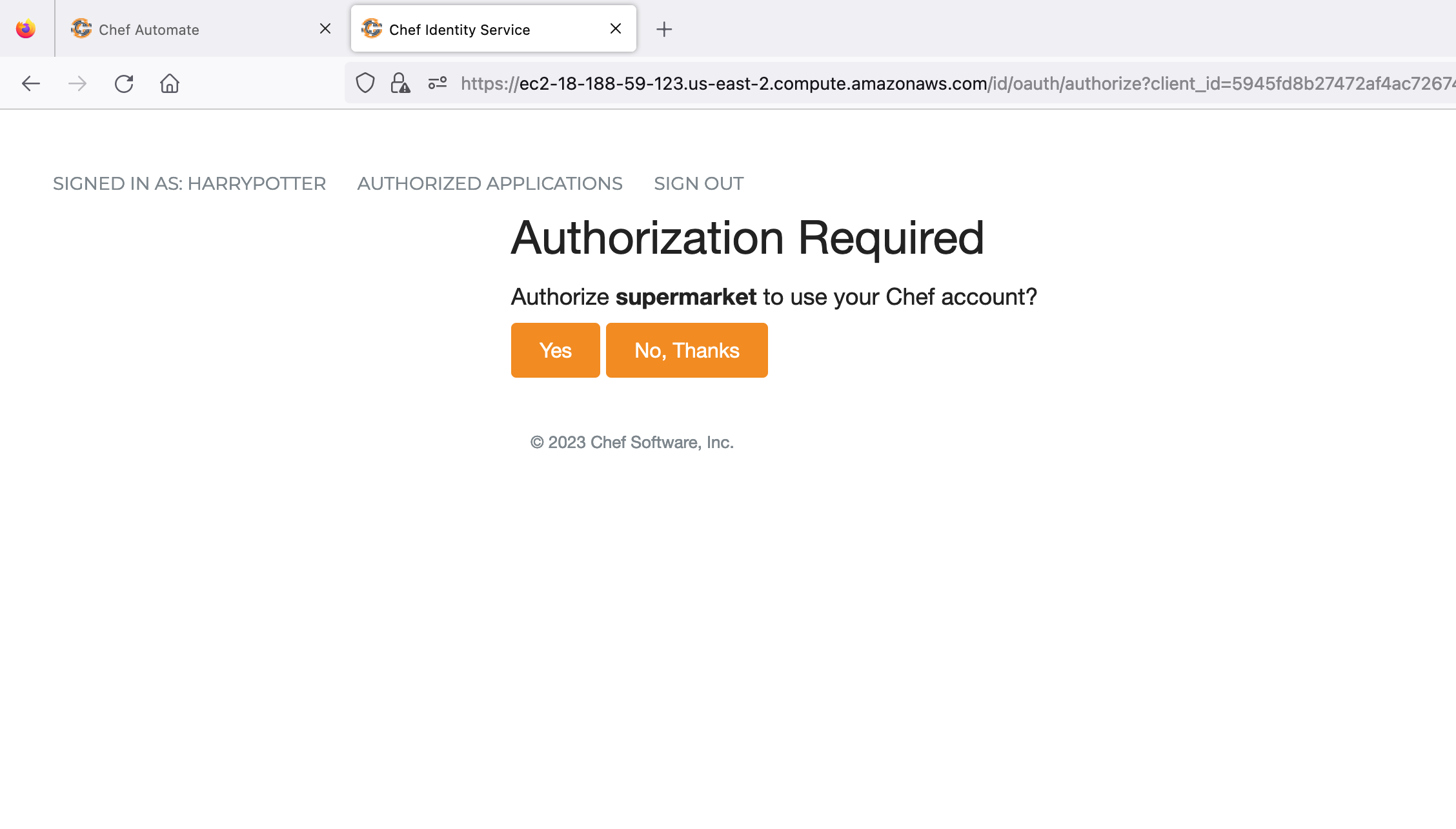Open AUTHORIZED APPLICATIONS page

click(x=490, y=183)
